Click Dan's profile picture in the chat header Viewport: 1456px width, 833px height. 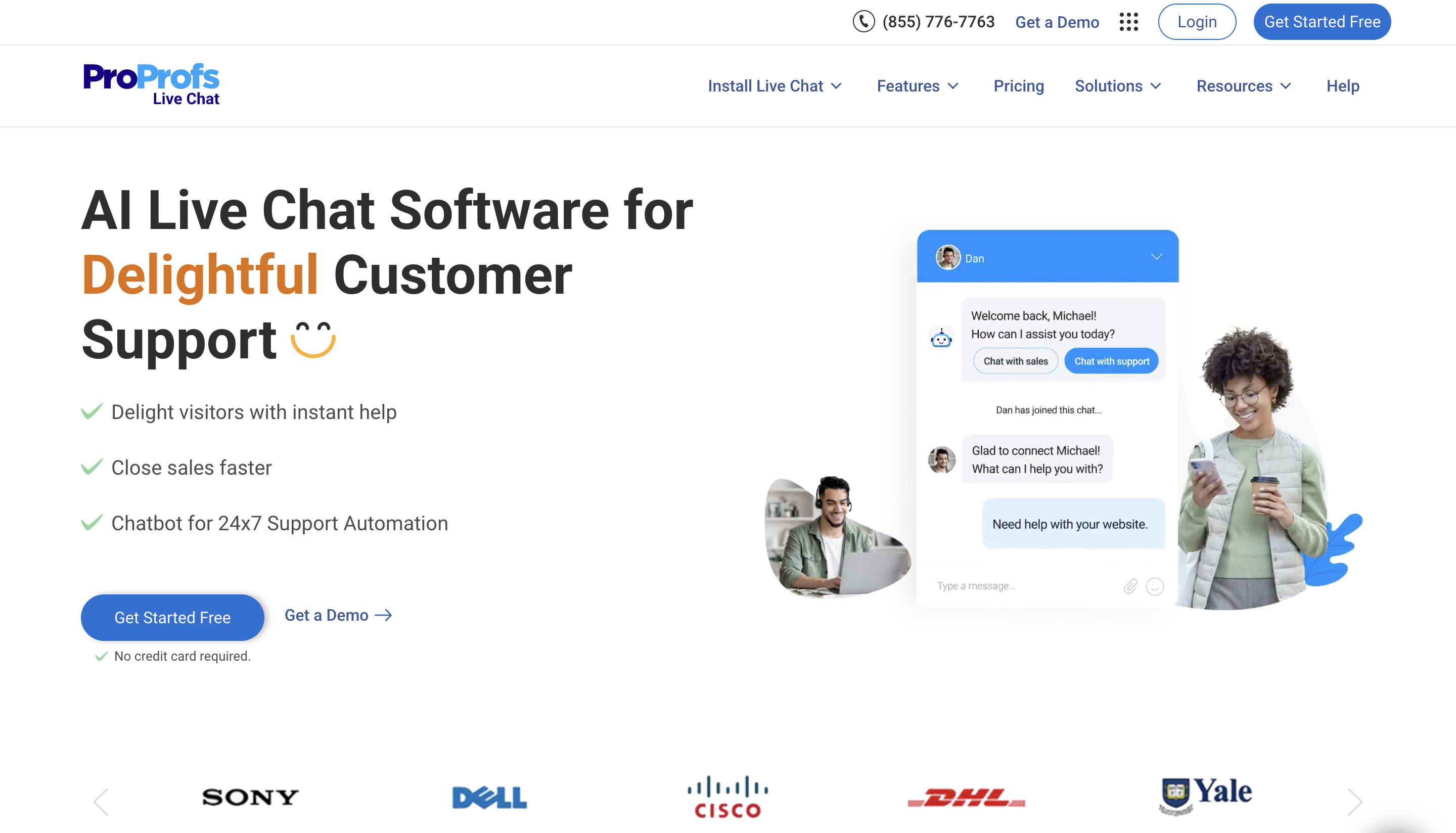tap(947, 257)
